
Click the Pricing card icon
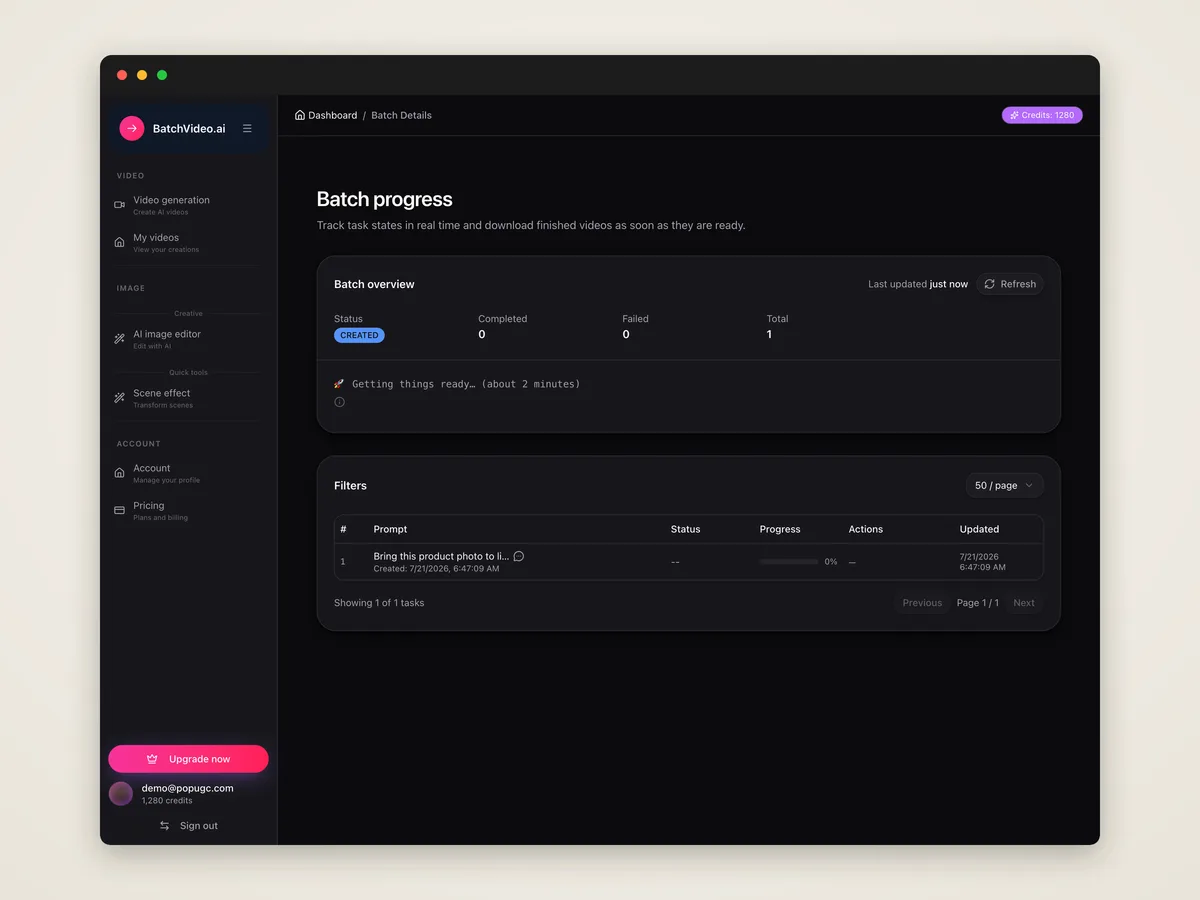coord(120,510)
